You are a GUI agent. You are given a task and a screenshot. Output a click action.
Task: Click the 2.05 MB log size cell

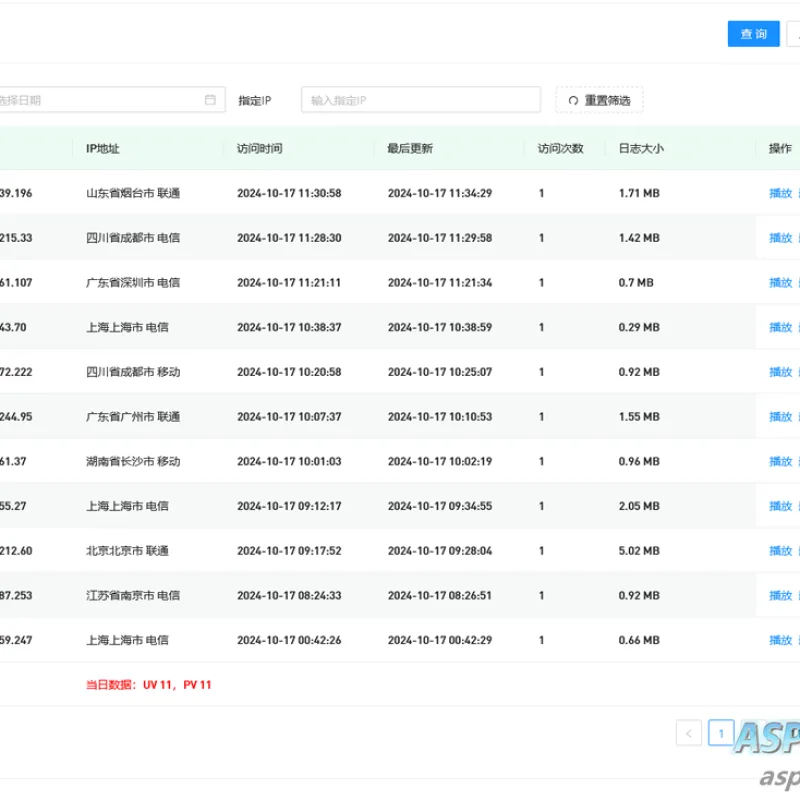pyautogui.click(x=639, y=506)
